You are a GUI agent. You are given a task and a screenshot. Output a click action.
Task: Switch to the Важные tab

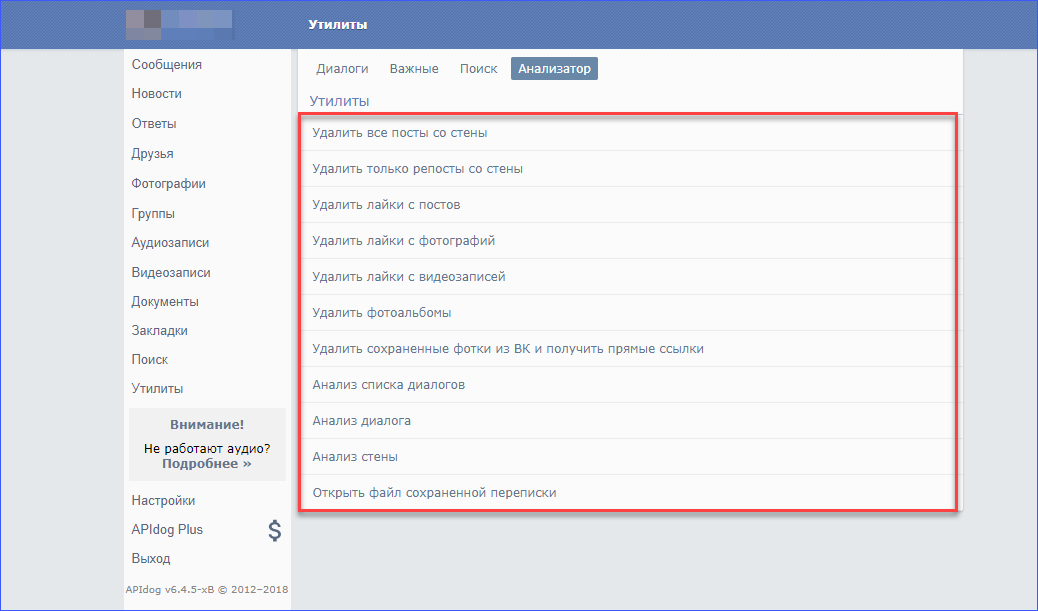click(x=414, y=69)
